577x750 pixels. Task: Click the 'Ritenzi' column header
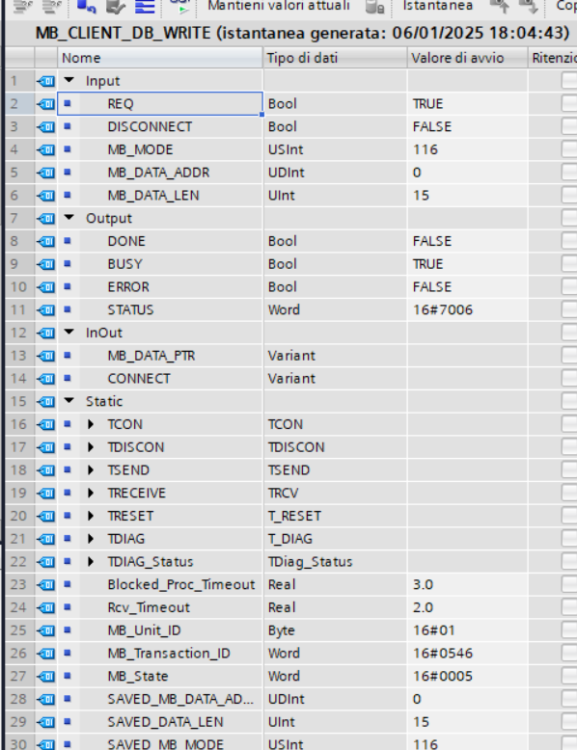(553, 58)
